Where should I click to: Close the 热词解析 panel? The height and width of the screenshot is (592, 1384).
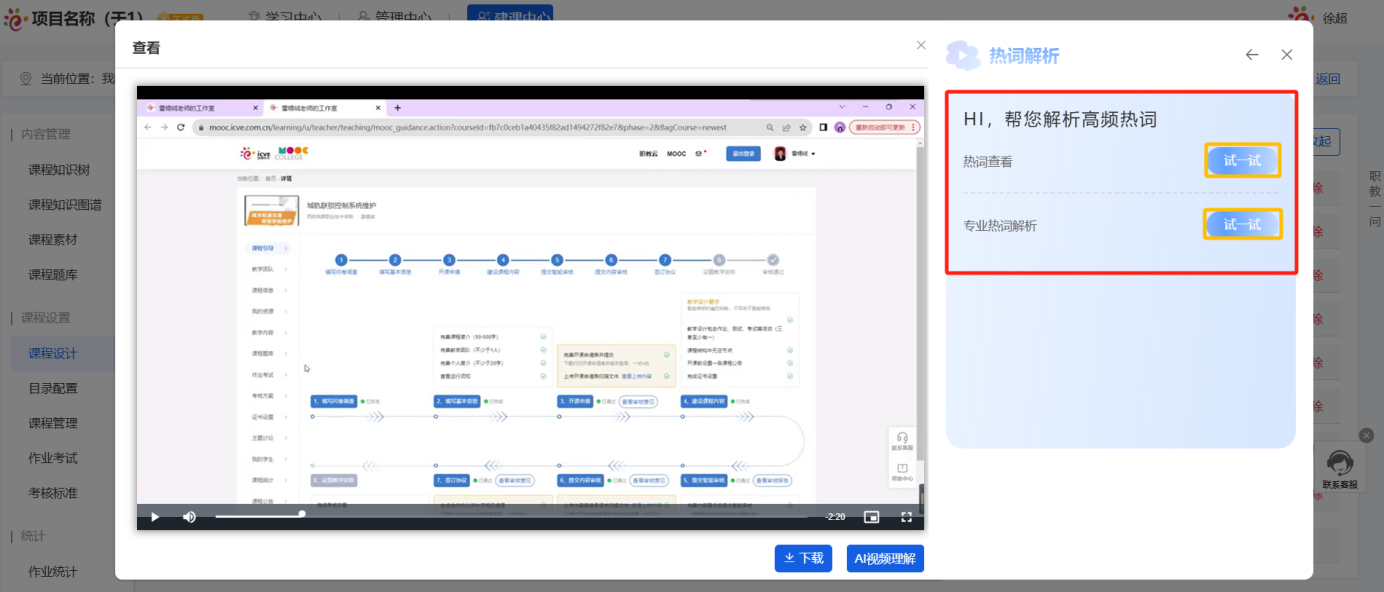(x=1287, y=55)
